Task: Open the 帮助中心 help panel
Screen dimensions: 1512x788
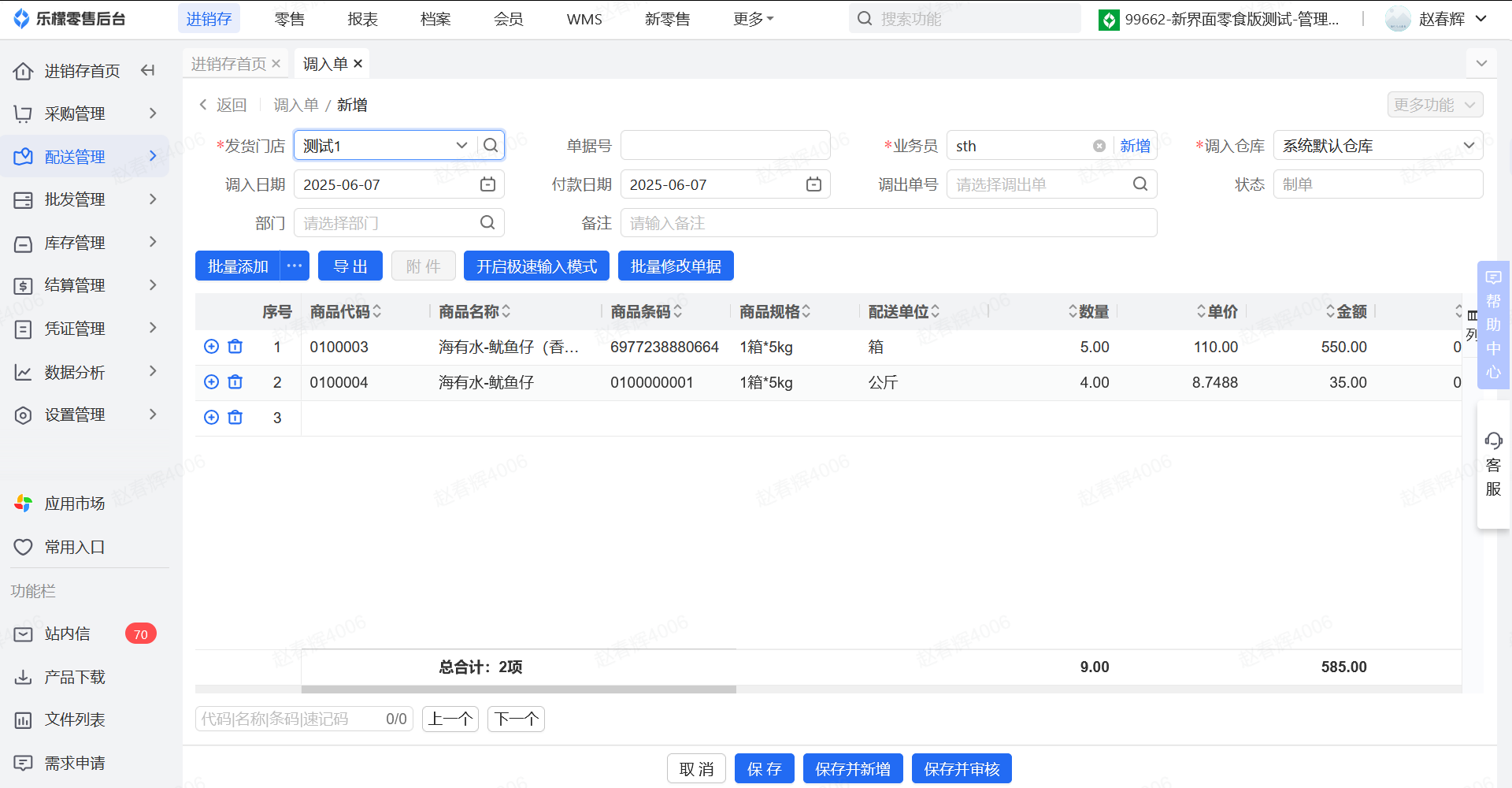Action: [1493, 325]
